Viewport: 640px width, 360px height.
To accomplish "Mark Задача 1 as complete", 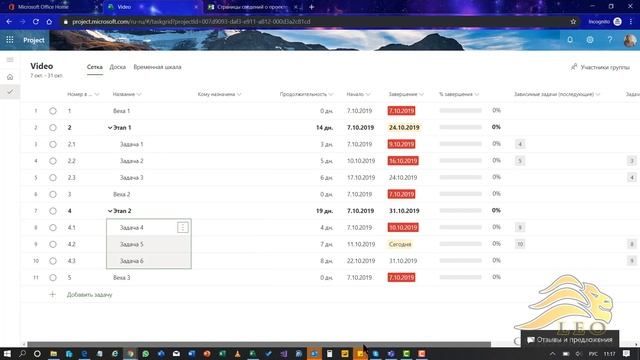I will tap(53, 144).
